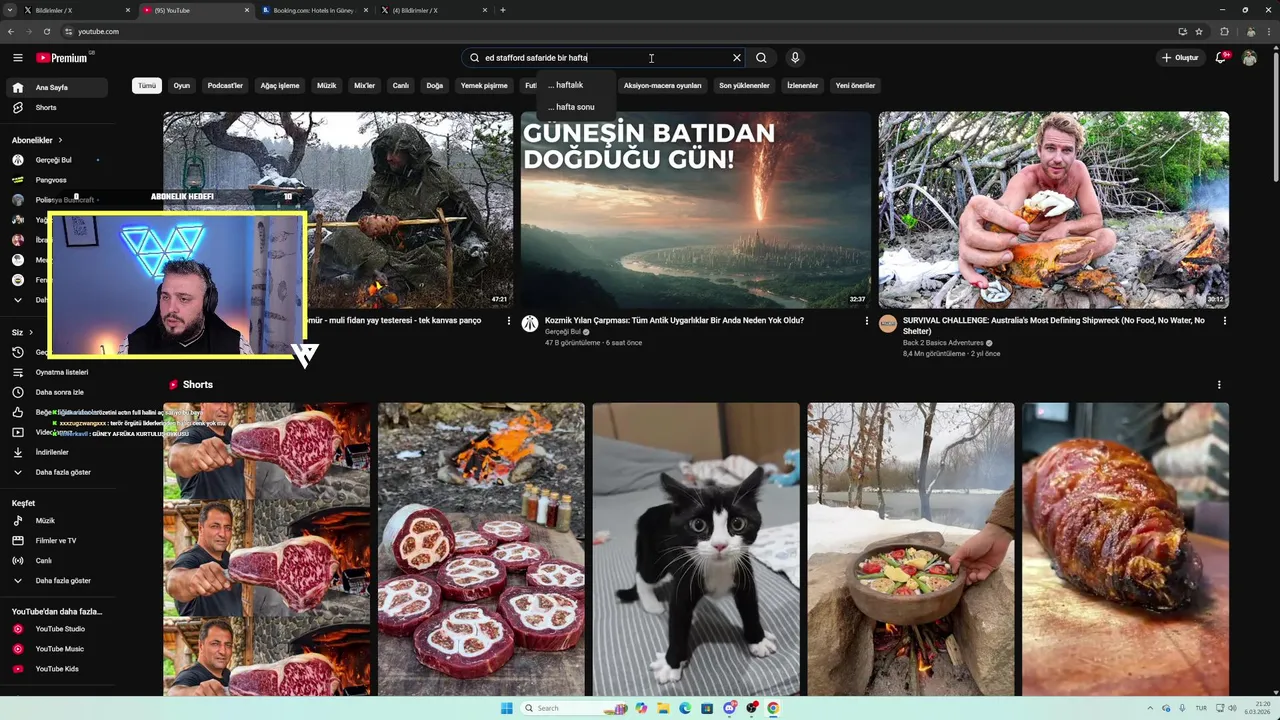The image size is (1280, 720).
Task: Choose the '... hafta sonu' search suggestion
Action: coord(576,107)
